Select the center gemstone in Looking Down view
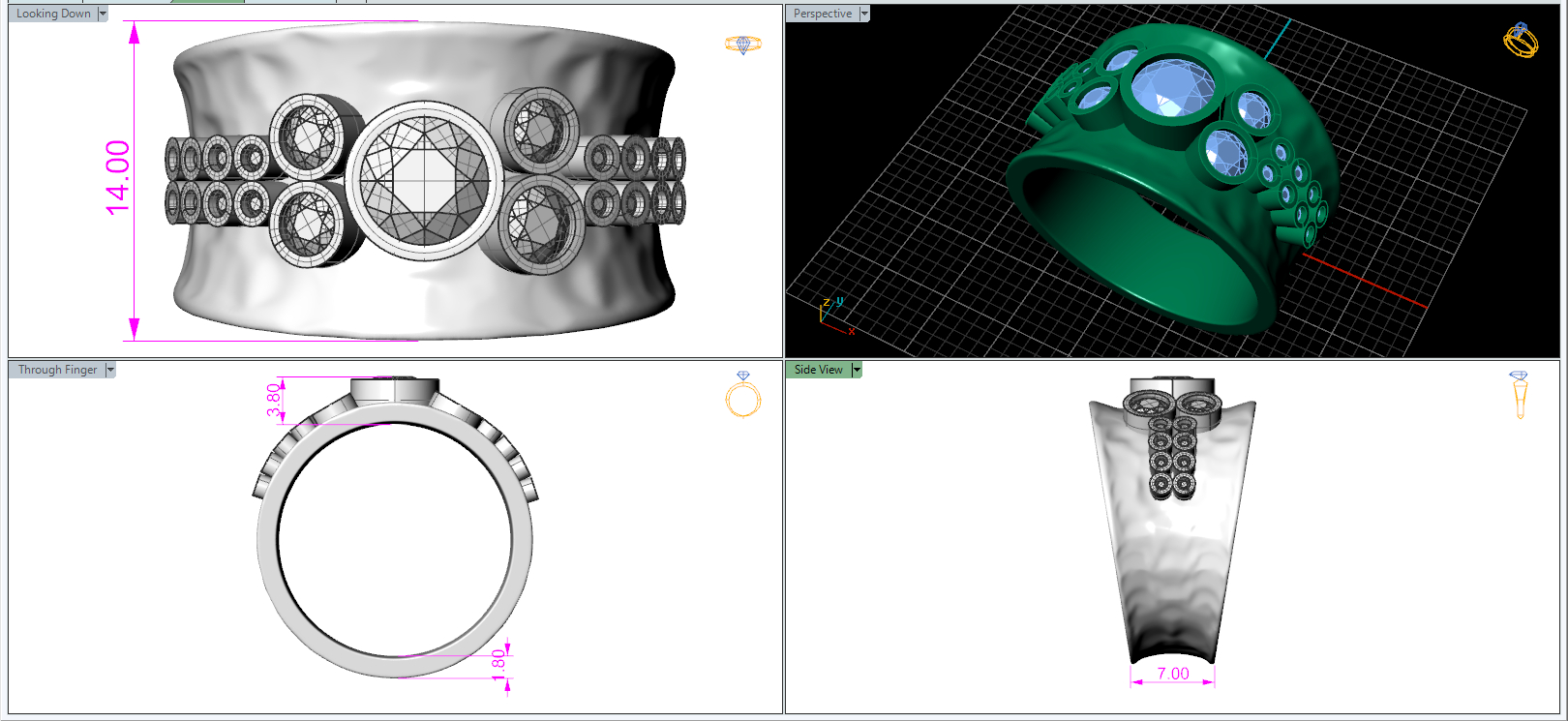This screenshot has height=721, width=1568. [424, 182]
